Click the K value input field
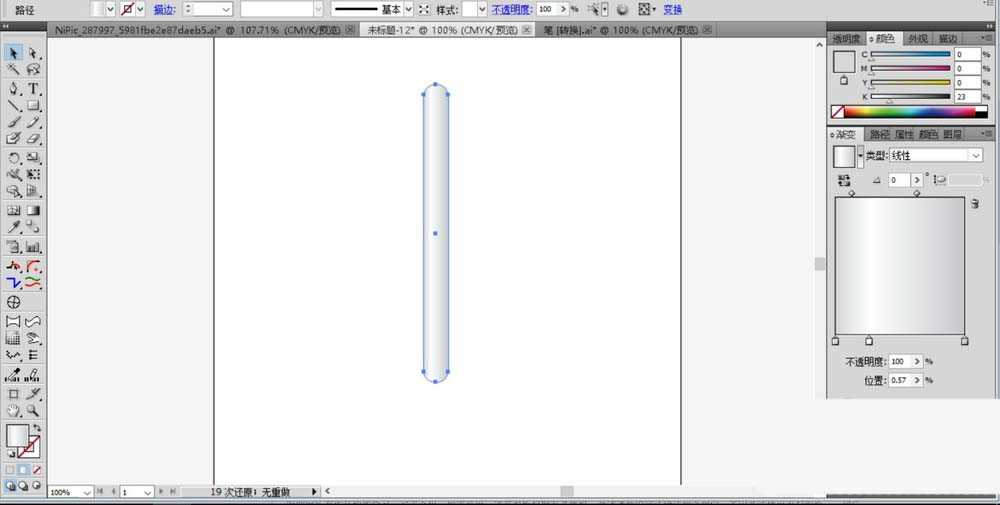 coord(967,97)
